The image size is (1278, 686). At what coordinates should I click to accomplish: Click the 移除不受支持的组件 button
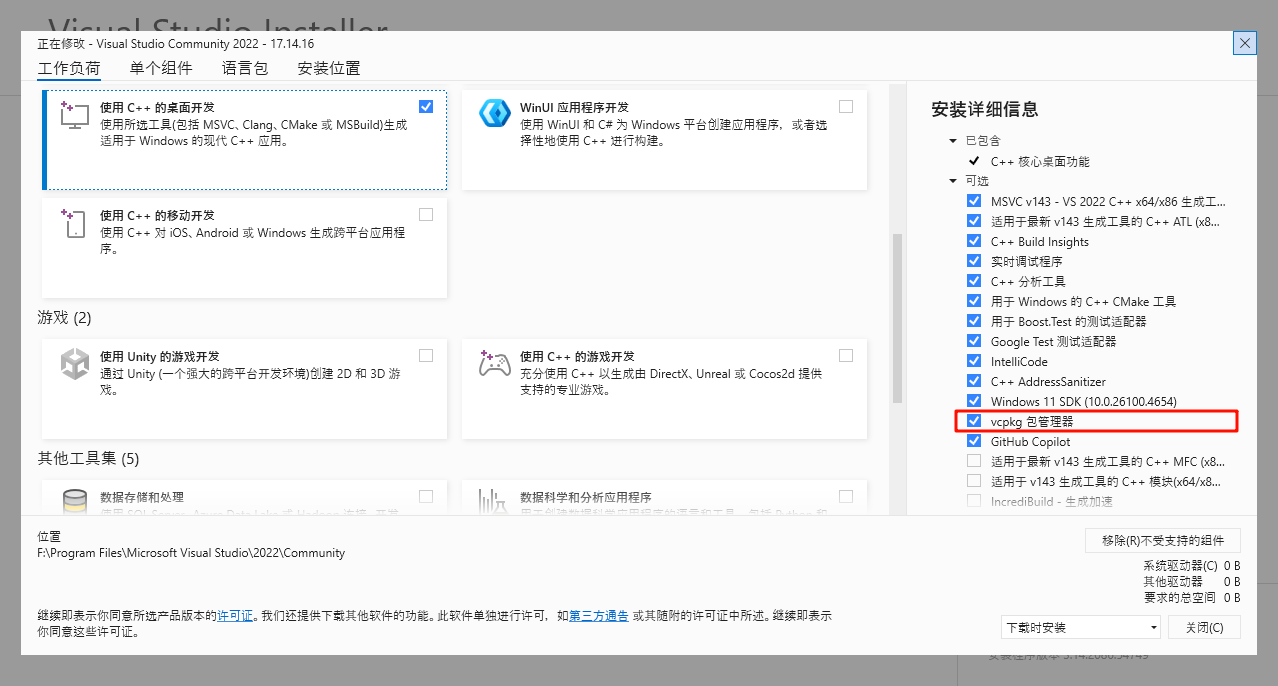tap(1163, 540)
